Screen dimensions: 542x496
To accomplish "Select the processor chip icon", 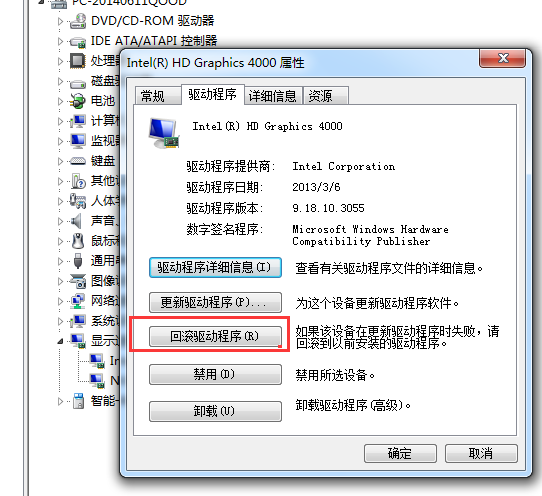I will 77,61.
